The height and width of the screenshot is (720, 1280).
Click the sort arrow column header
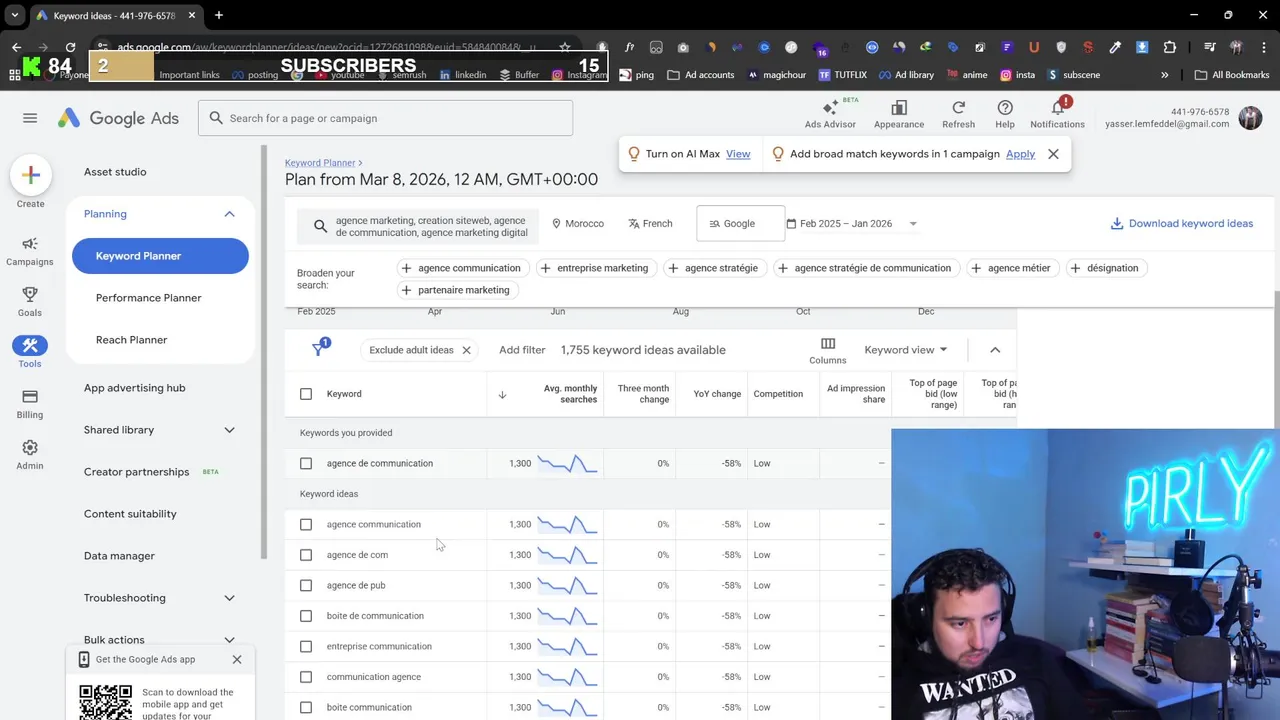502,394
